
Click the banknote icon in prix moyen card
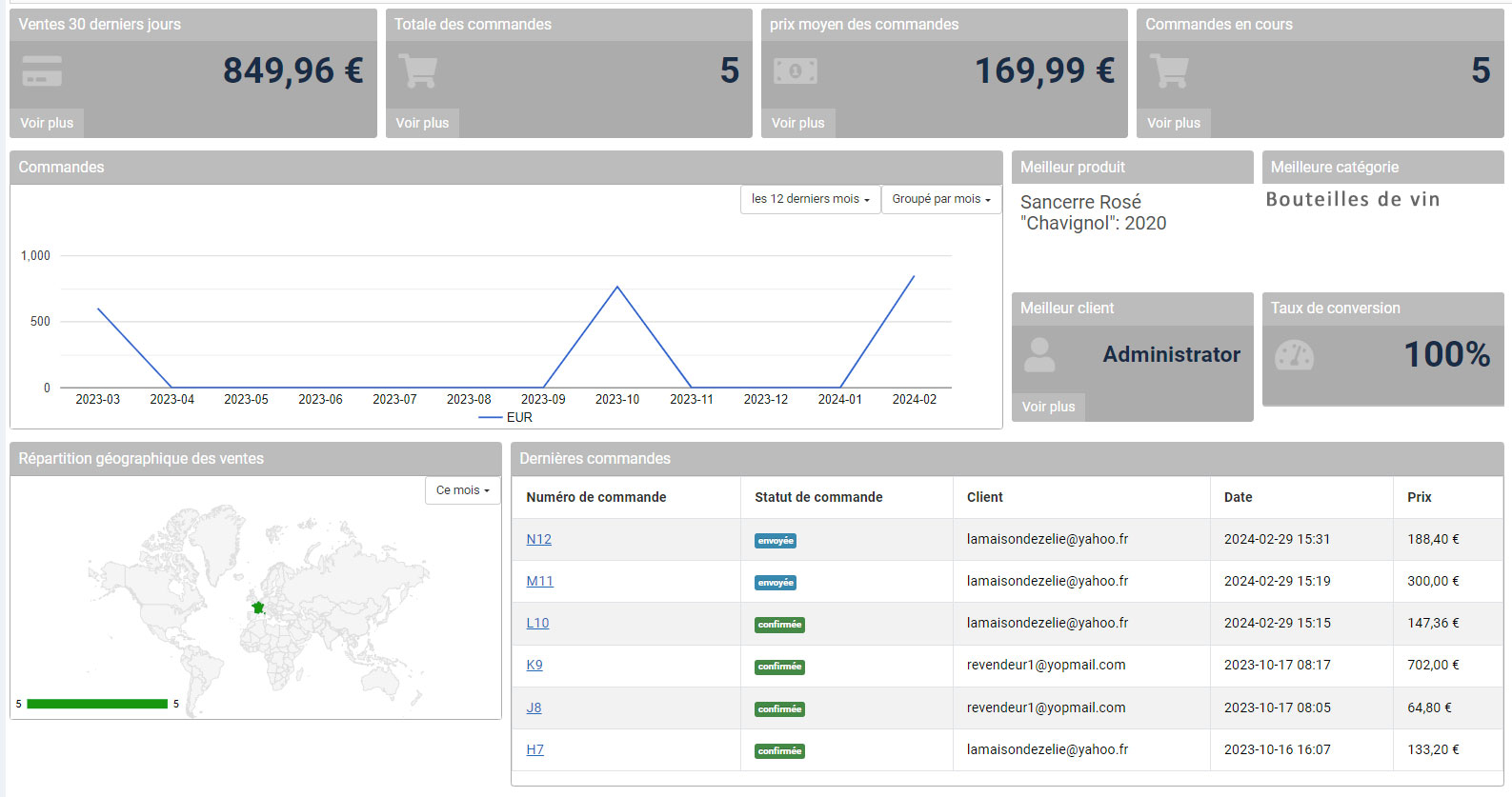coord(796,71)
